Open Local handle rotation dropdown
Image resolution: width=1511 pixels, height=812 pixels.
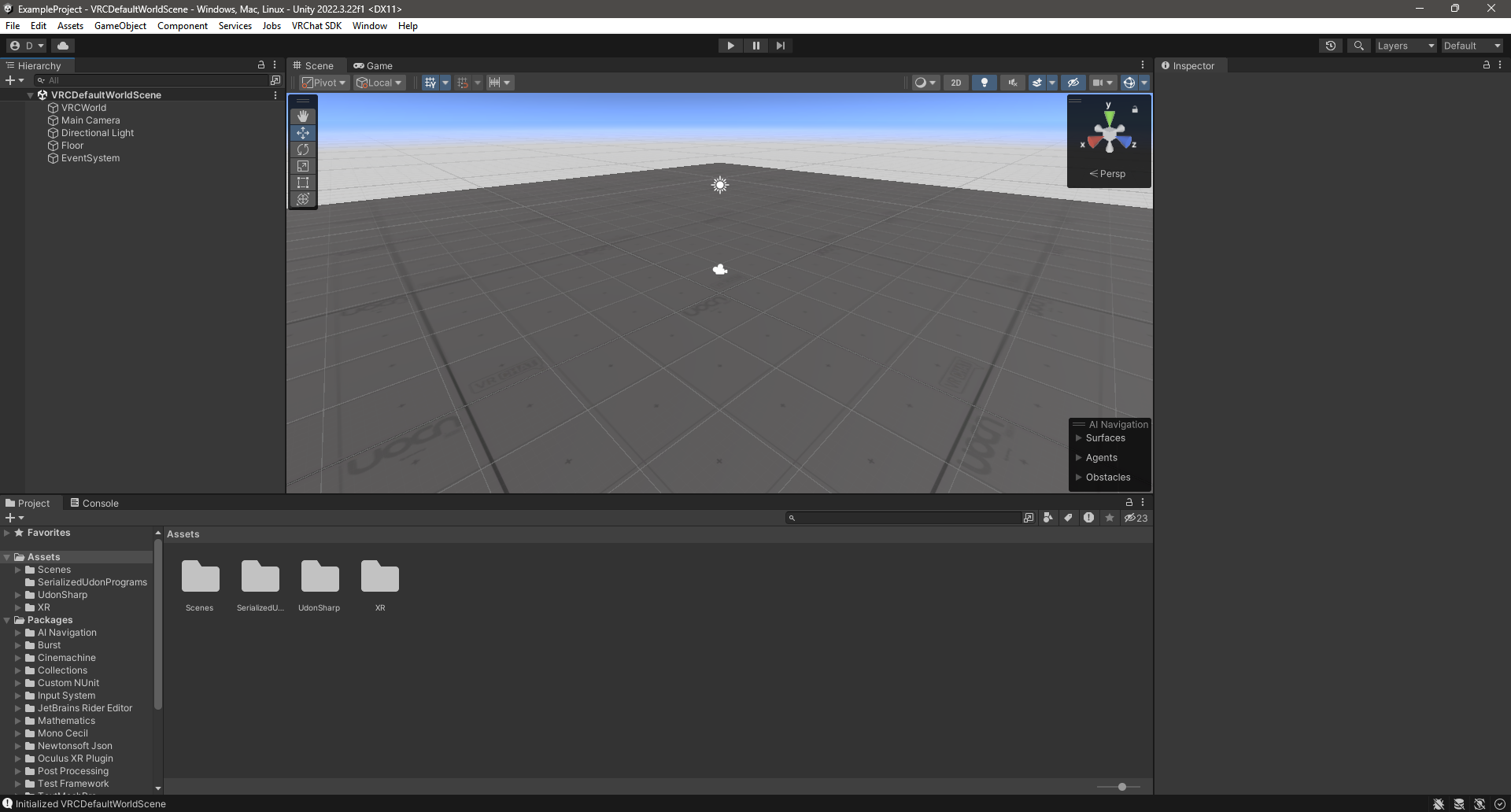pyautogui.click(x=379, y=83)
